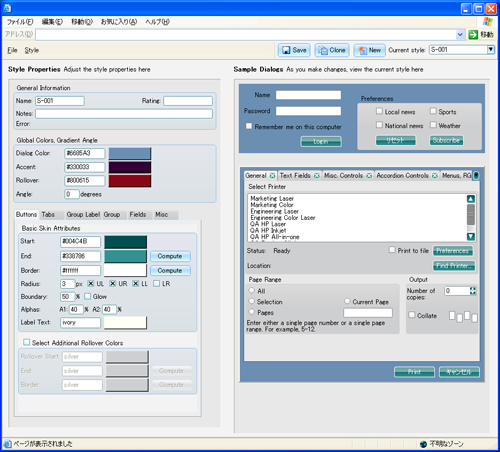Expand the address bar dropdown arrow

click(460, 35)
